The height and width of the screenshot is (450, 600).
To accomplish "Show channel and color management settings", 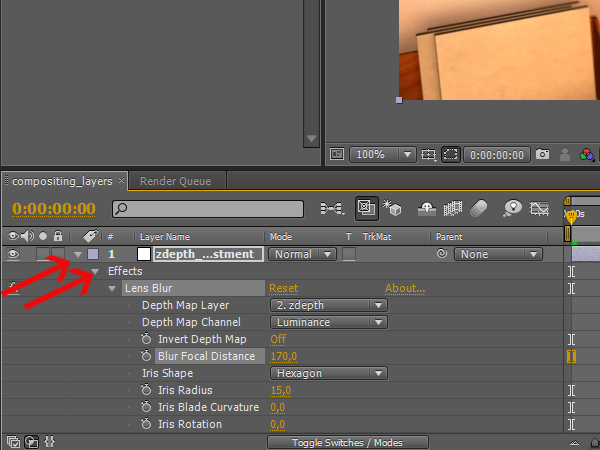I will pyautogui.click(x=587, y=155).
